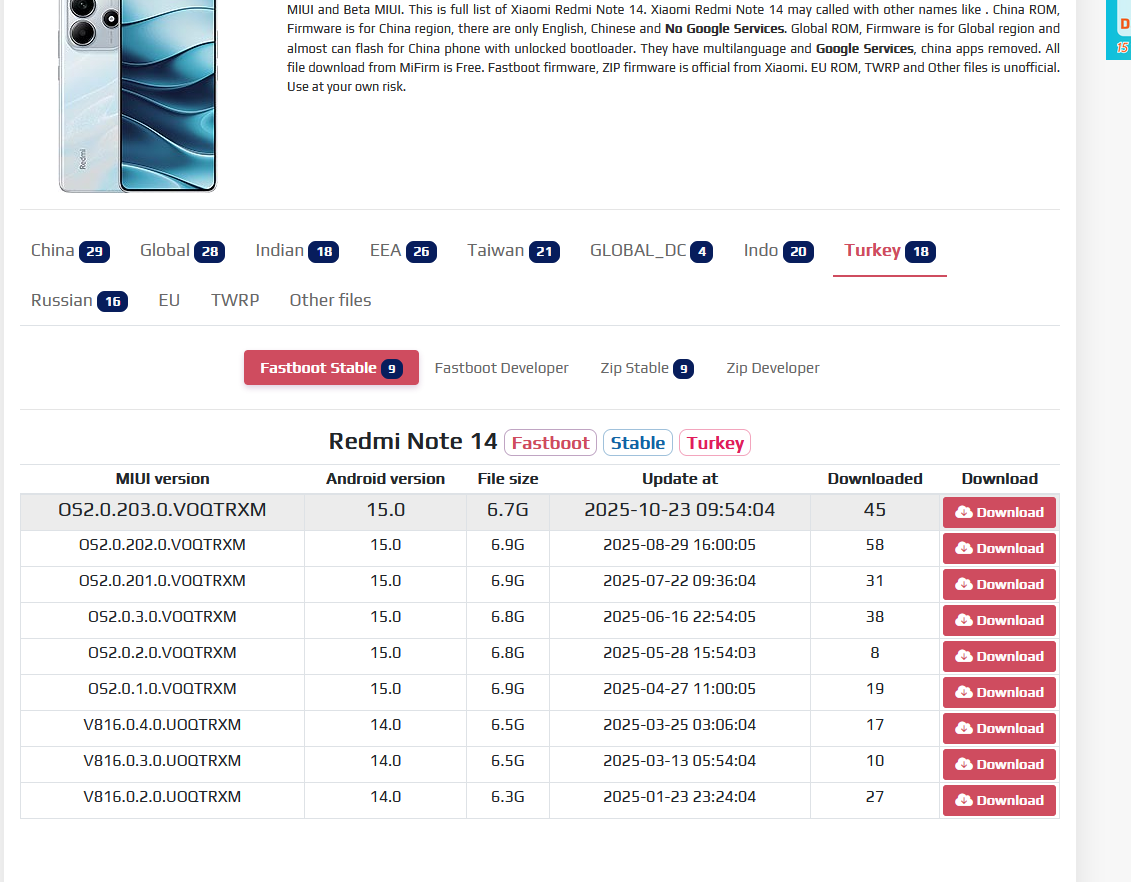1131x882 pixels.
Task: Select the Turkey region tab
Action: [889, 251]
